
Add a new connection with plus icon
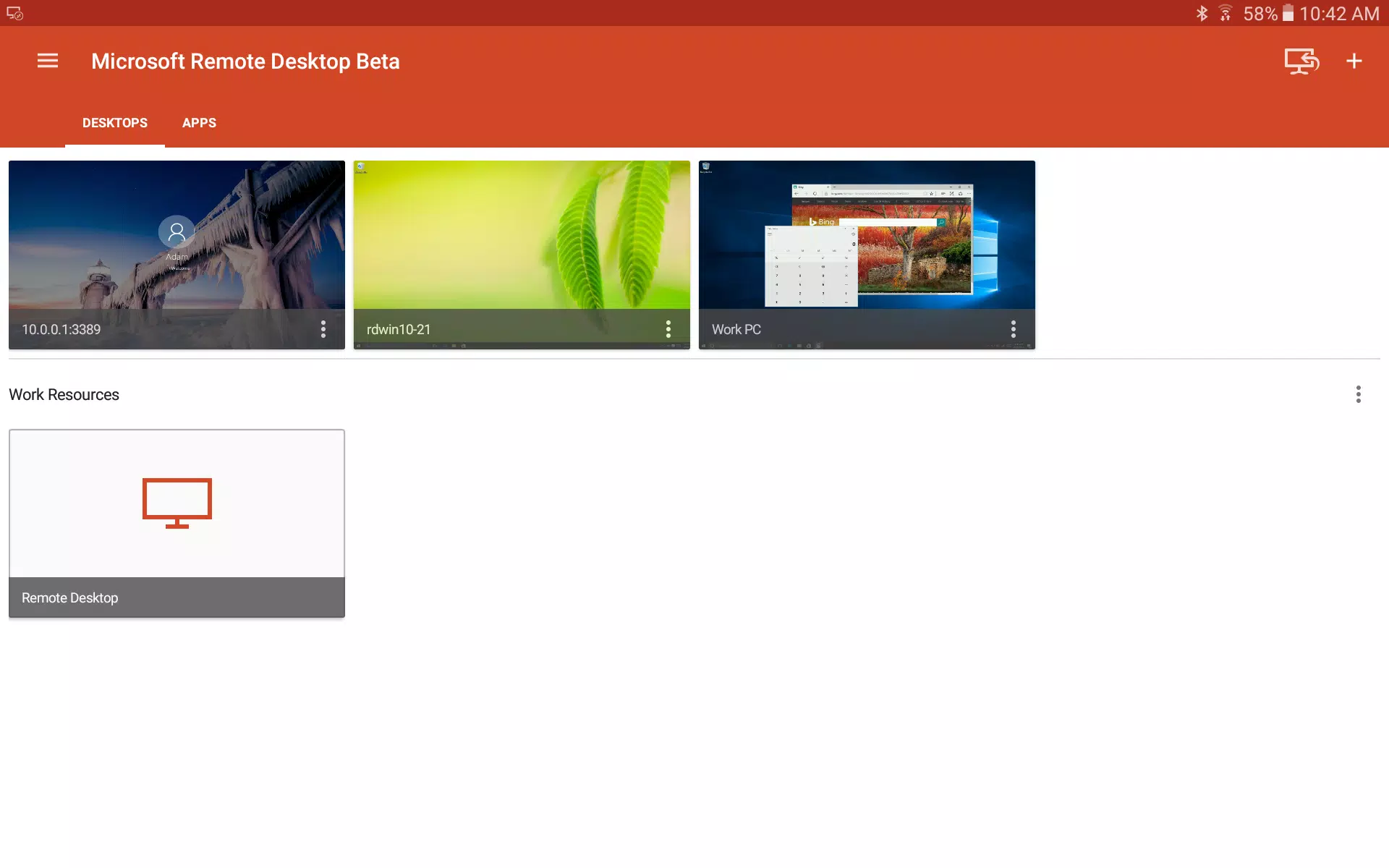[1354, 61]
